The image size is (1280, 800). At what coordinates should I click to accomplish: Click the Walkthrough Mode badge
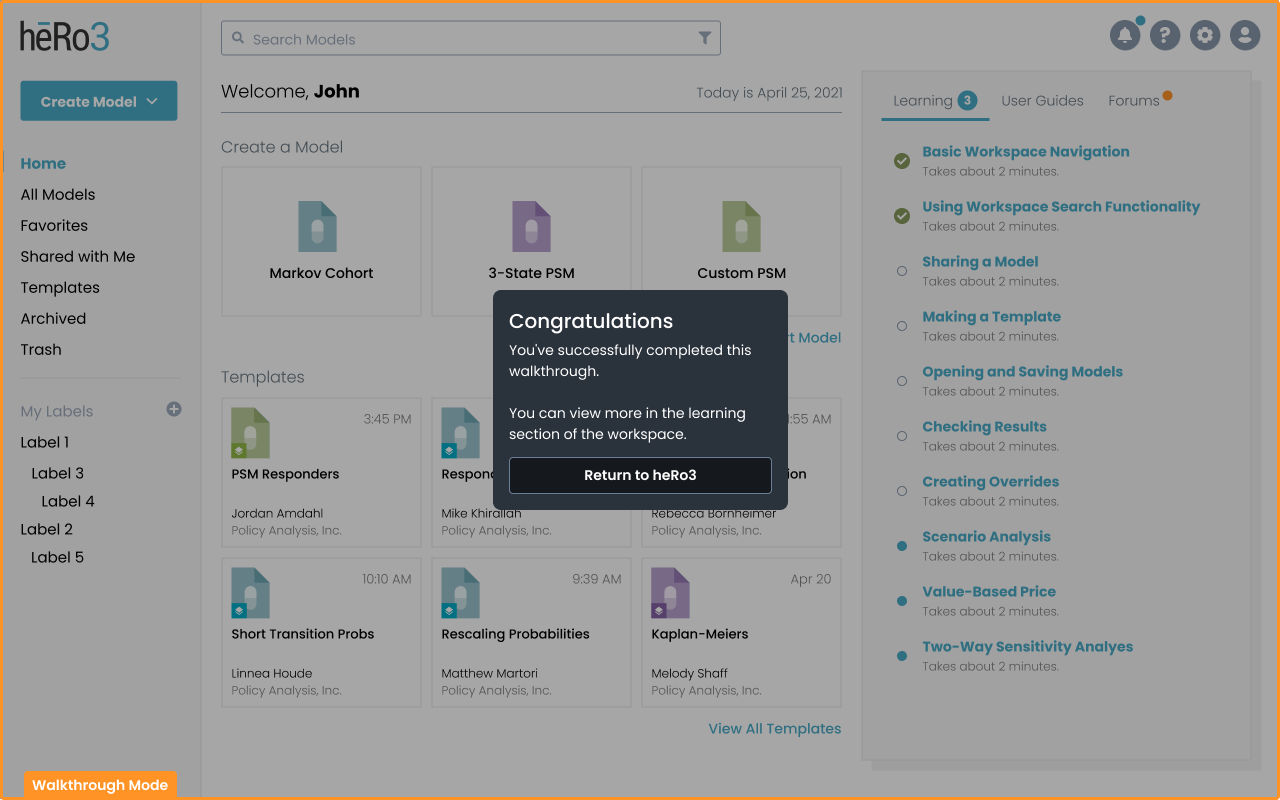click(x=100, y=785)
